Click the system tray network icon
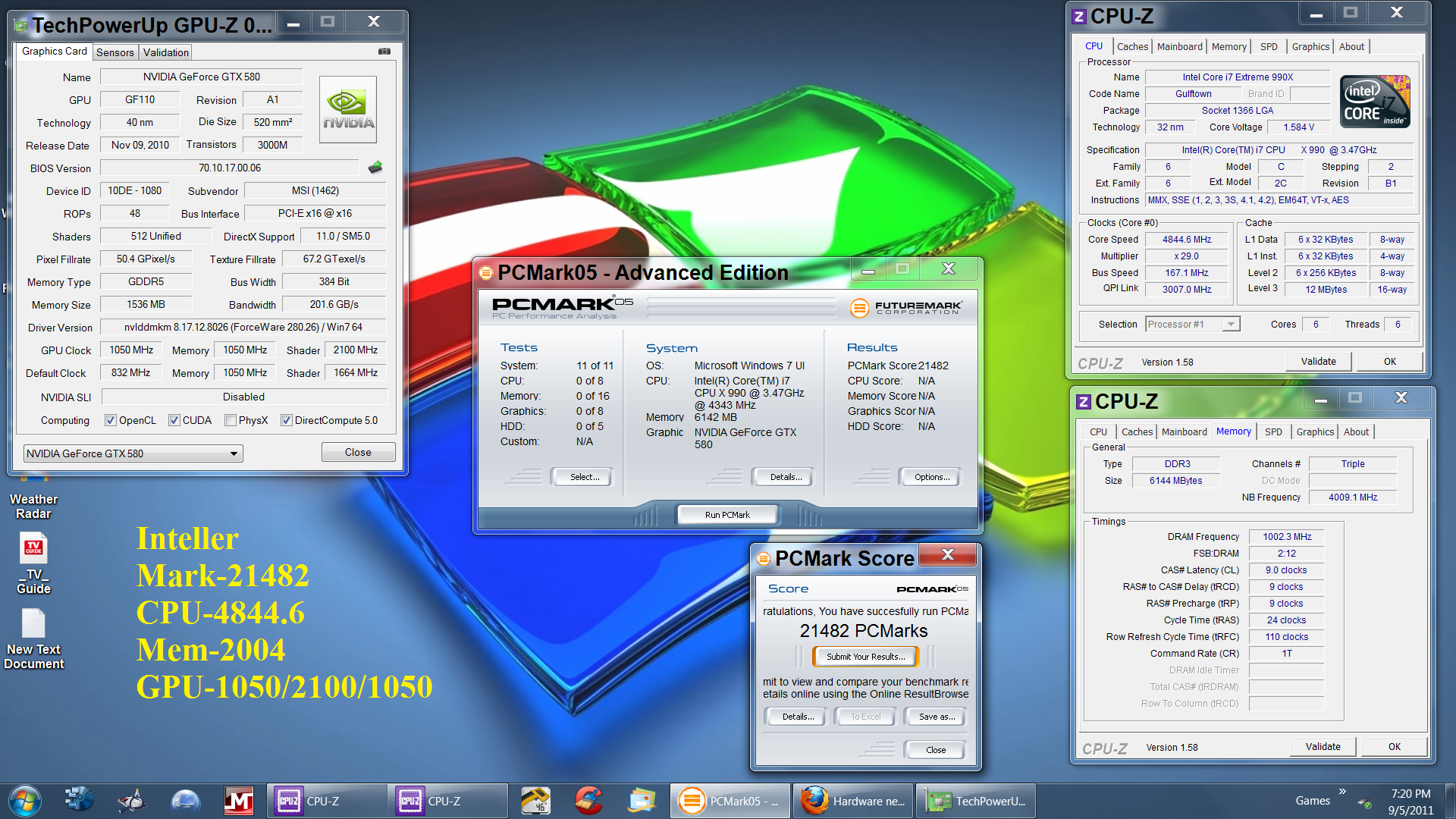Viewport: 1456px width, 819px height. [1364, 802]
